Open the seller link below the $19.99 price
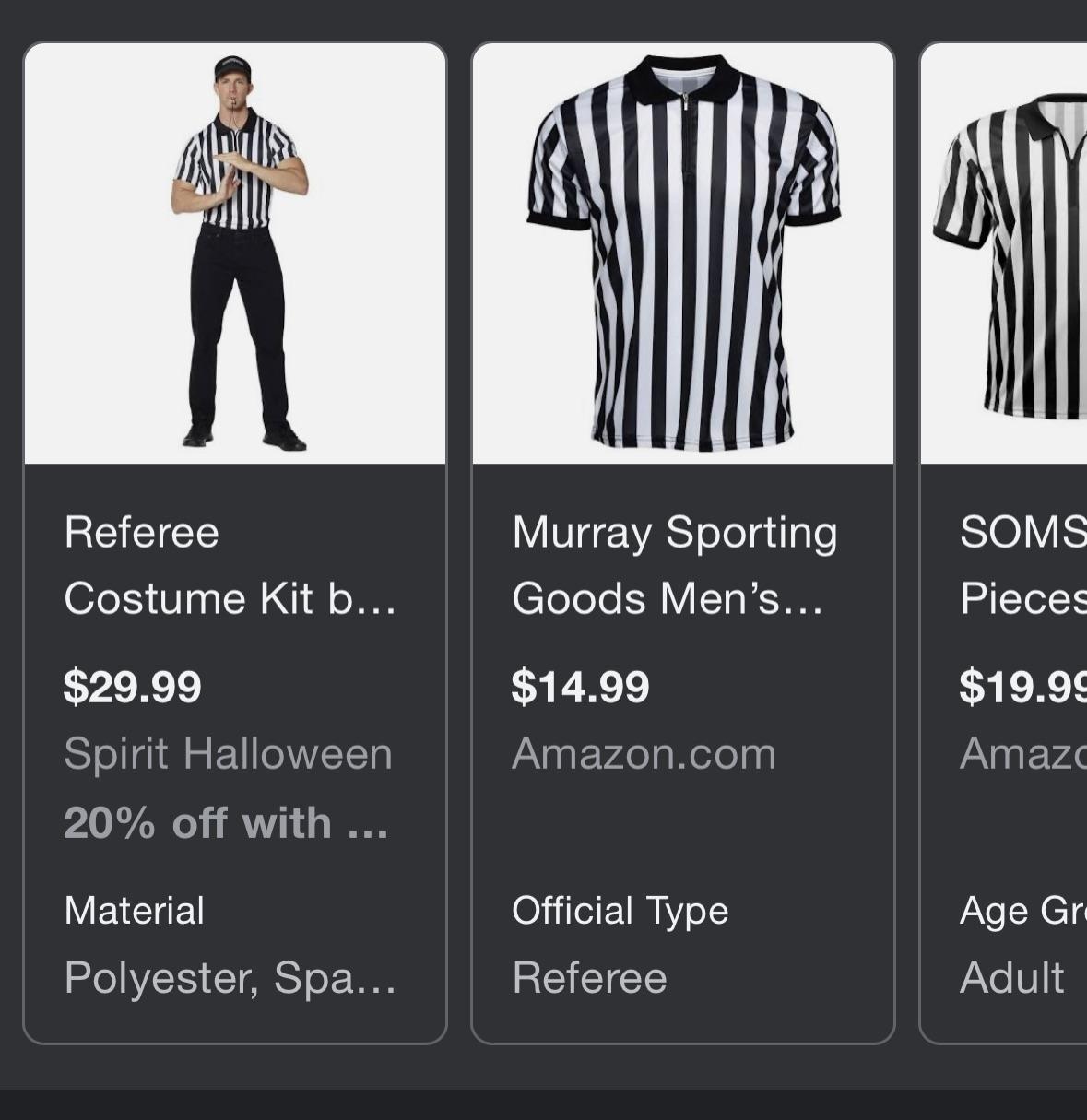This screenshot has width=1087, height=1120. tap(1023, 754)
